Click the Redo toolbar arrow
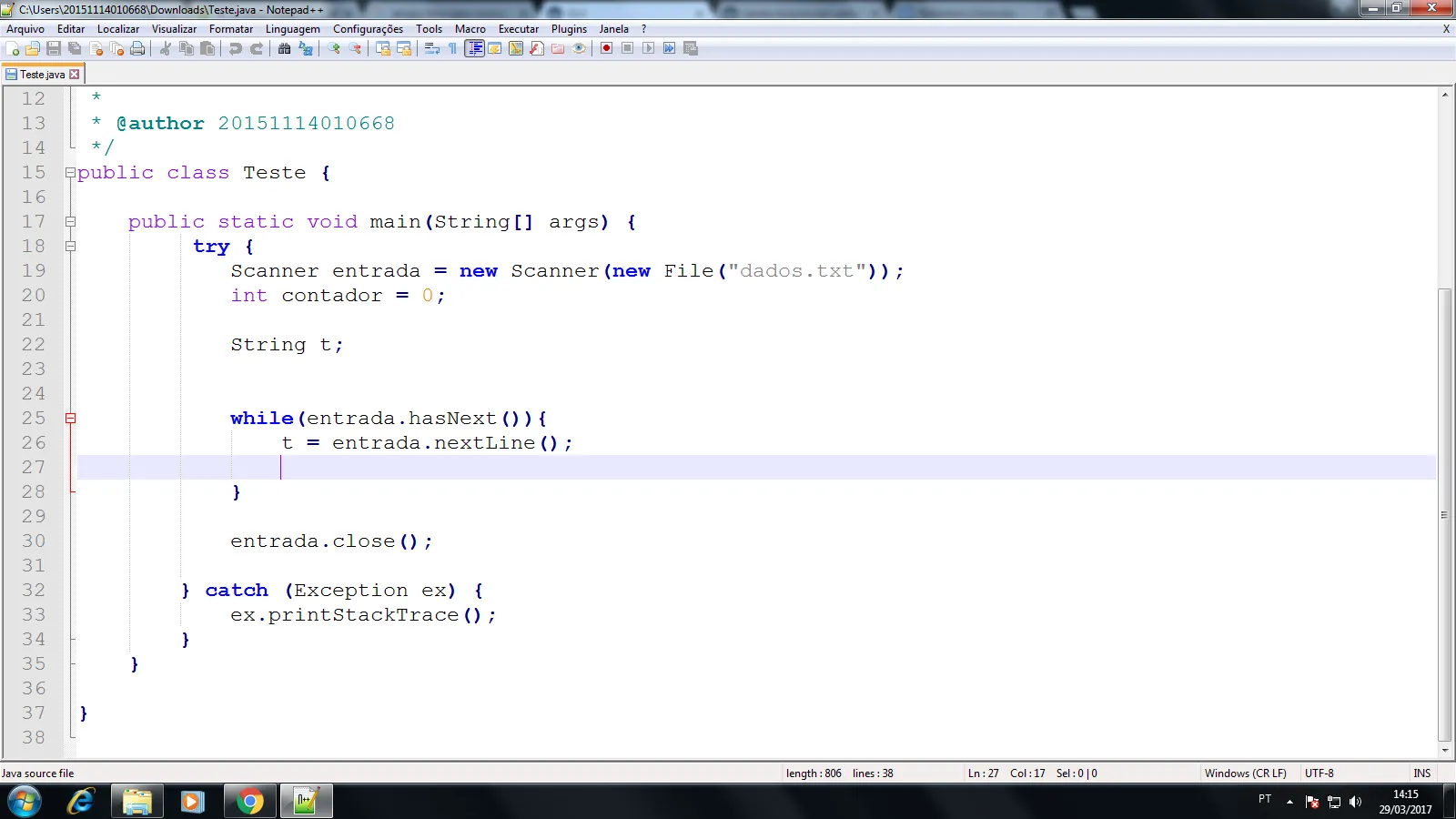1456x819 pixels. click(x=257, y=48)
